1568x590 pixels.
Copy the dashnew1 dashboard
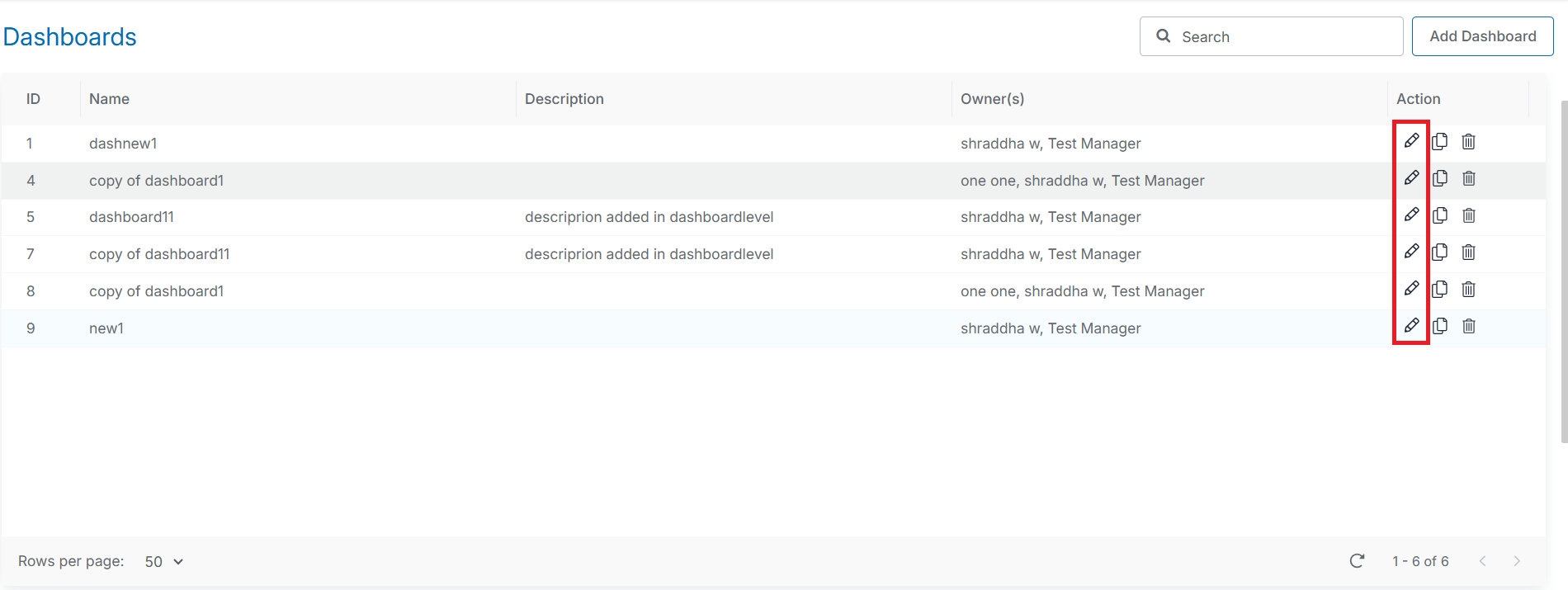pos(1440,142)
